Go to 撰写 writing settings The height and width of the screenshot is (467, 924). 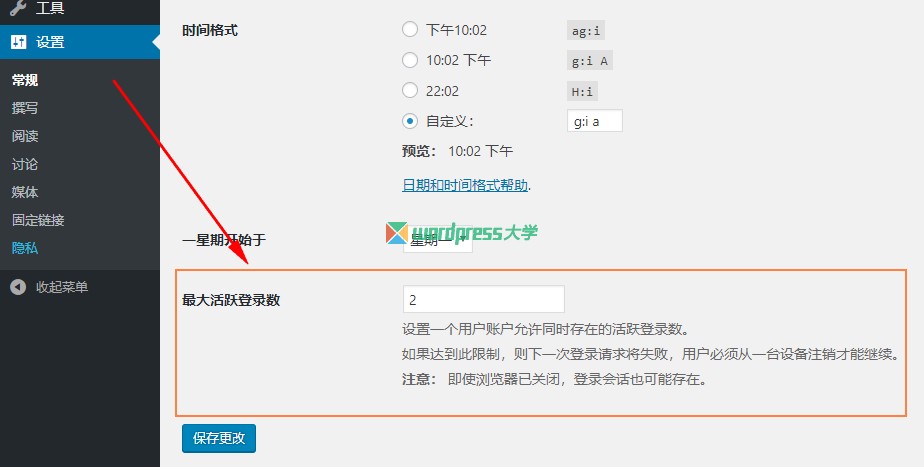25,108
